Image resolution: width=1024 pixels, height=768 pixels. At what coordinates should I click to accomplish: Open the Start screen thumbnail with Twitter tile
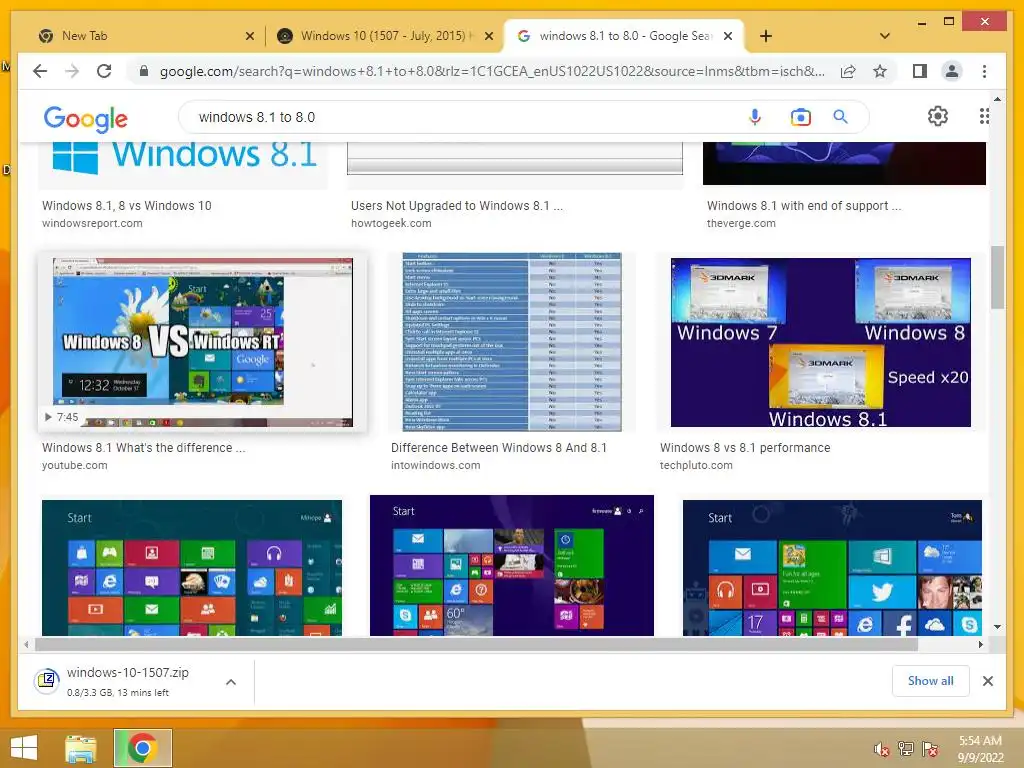[x=833, y=568]
